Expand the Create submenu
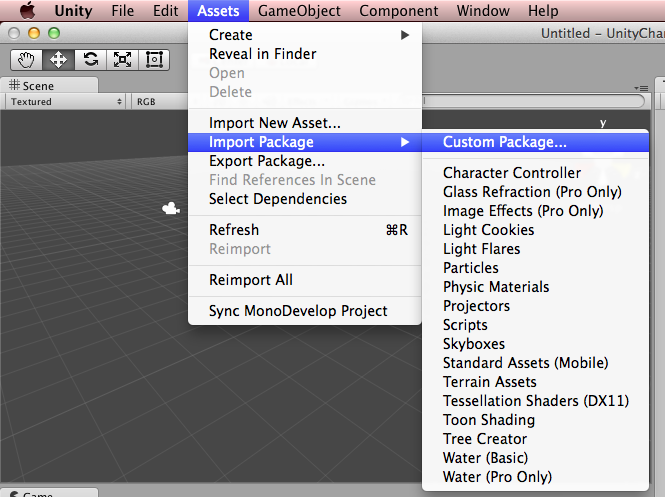 [x=305, y=35]
